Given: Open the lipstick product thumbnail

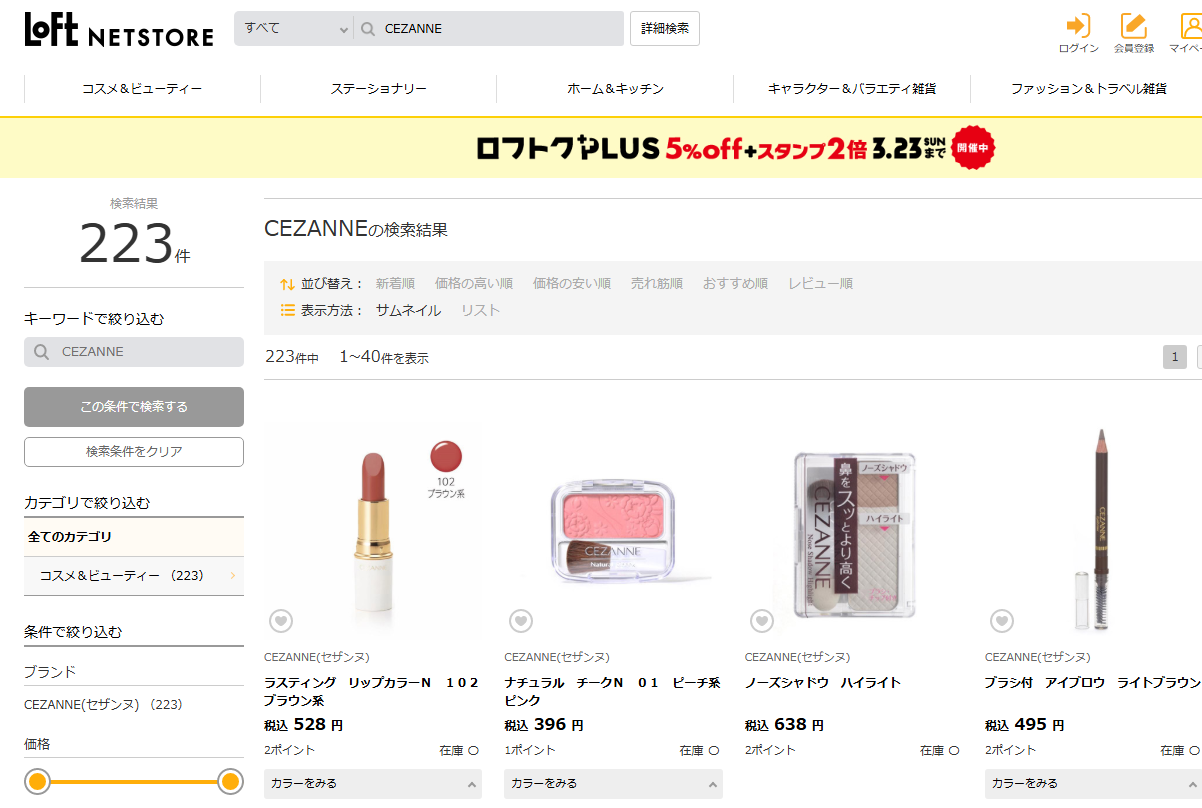Looking at the screenshot, I should coord(373,530).
